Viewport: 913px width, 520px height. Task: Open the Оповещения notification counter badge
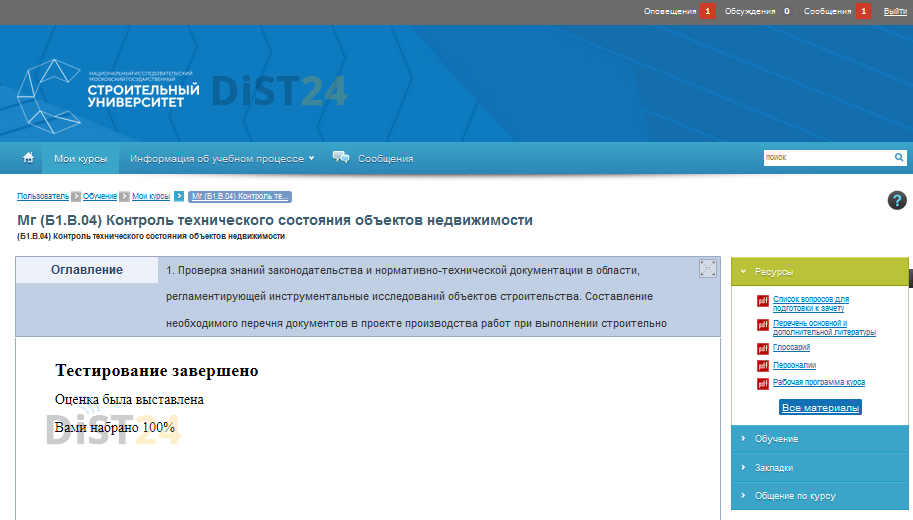(x=707, y=11)
